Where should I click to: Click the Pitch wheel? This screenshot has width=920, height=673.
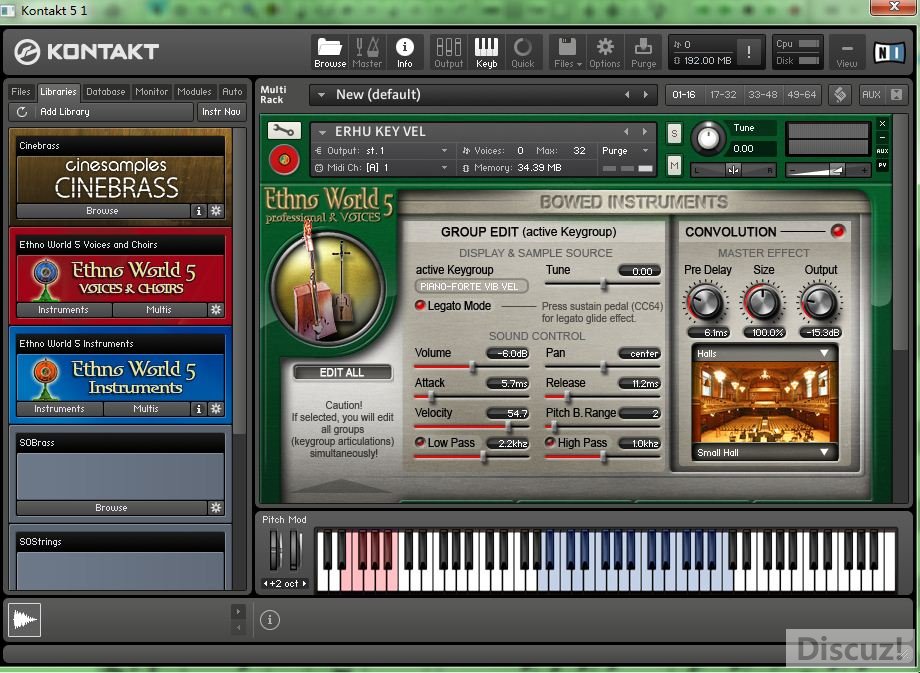pos(275,550)
